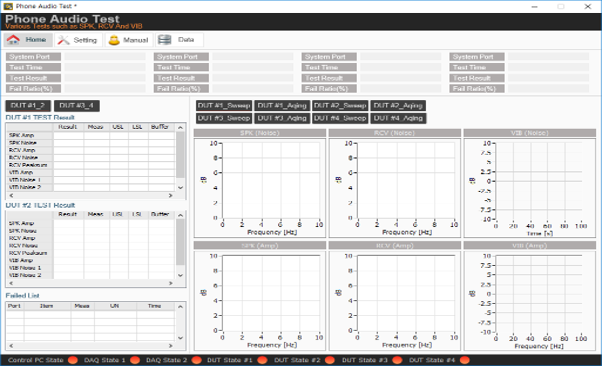Click Failed List scroll right arrow
Image resolution: width=602 pixels, height=366 pixels.
[170, 346]
